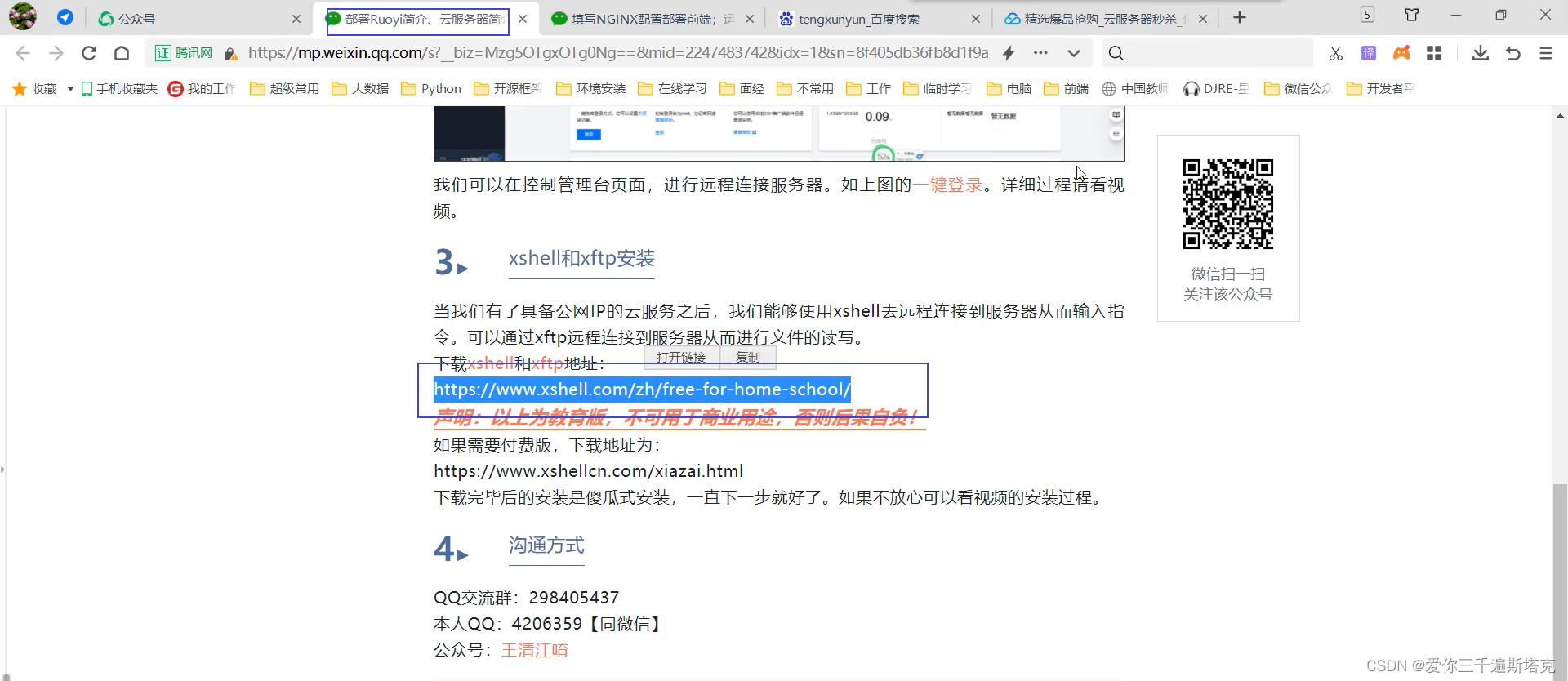This screenshot has height=681, width=1568.
Task: Open the Python bookmark folder
Action: pos(431,89)
